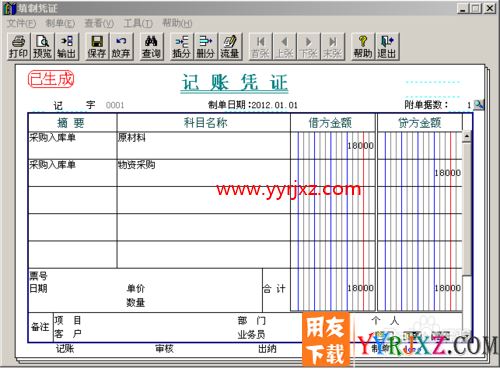
Task: Select the 原材料 account name cell
Action: (x=203, y=145)
